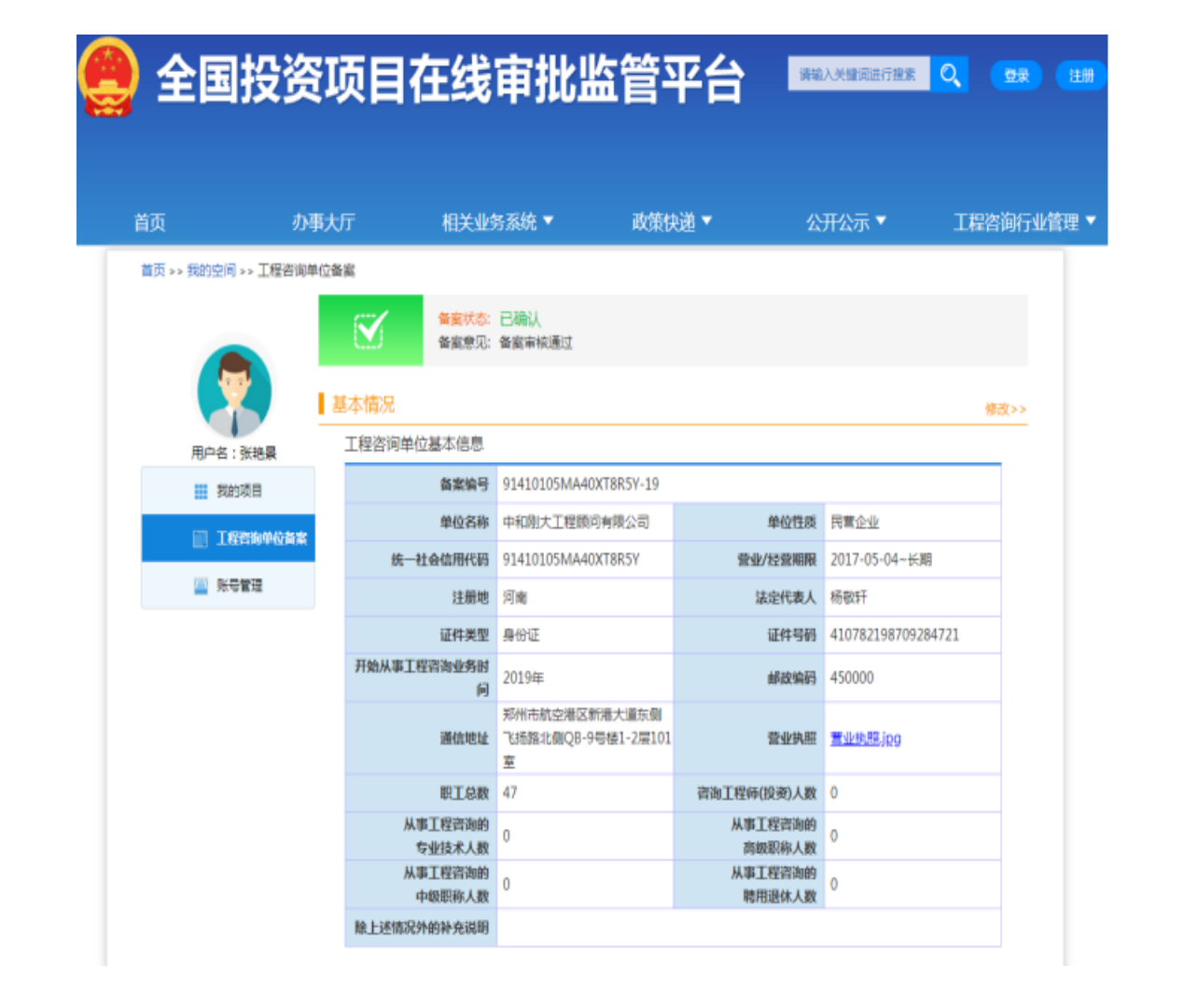1184x1008 pixels.
Task: Click the icon beside 账号管理
Action: pyautogui.click(x=201, y=586)
